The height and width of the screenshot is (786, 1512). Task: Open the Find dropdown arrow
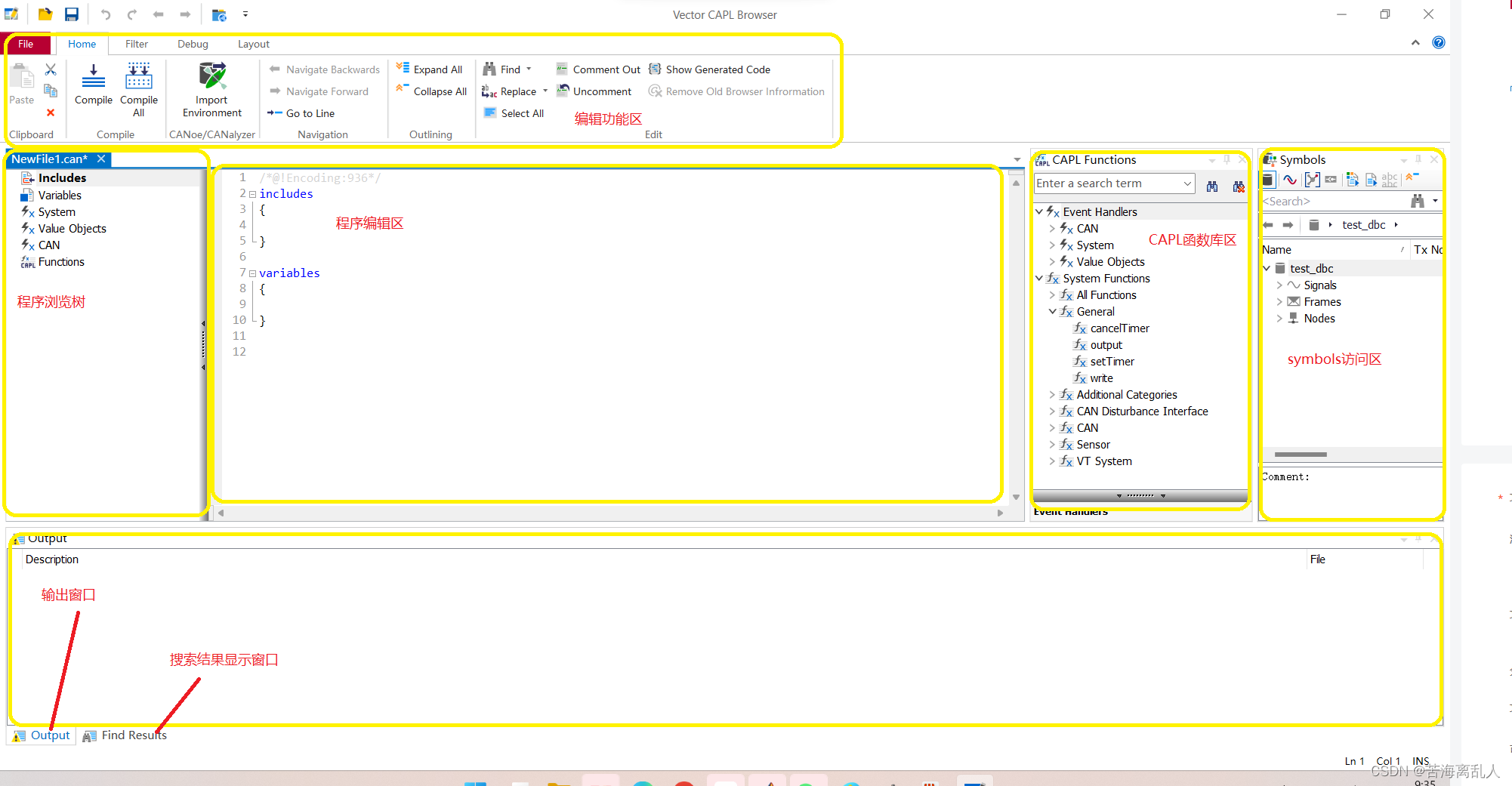click(529, 69)
